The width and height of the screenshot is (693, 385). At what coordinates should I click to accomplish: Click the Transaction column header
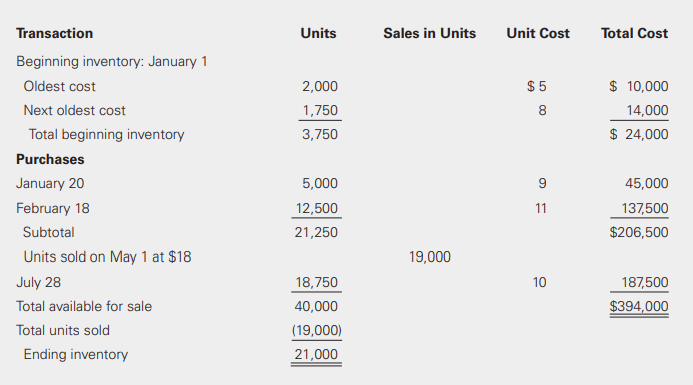tap(54, 33)
